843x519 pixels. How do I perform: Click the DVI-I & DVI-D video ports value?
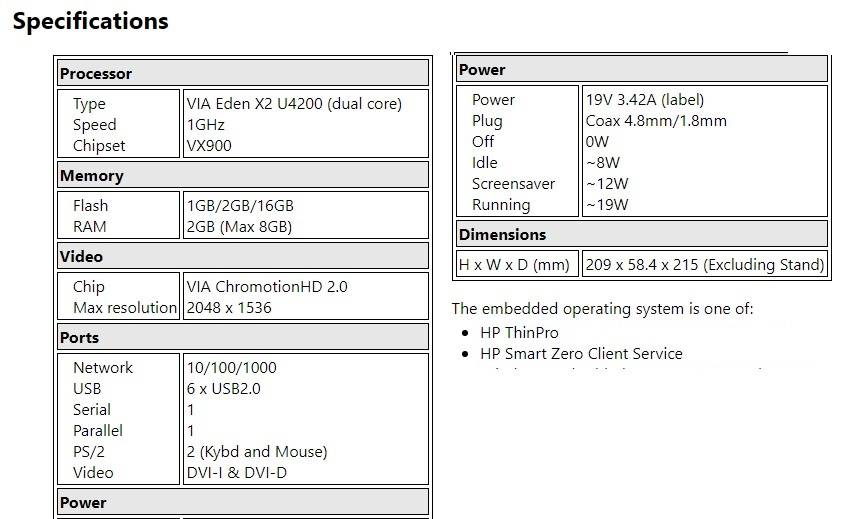pos(236,473)
